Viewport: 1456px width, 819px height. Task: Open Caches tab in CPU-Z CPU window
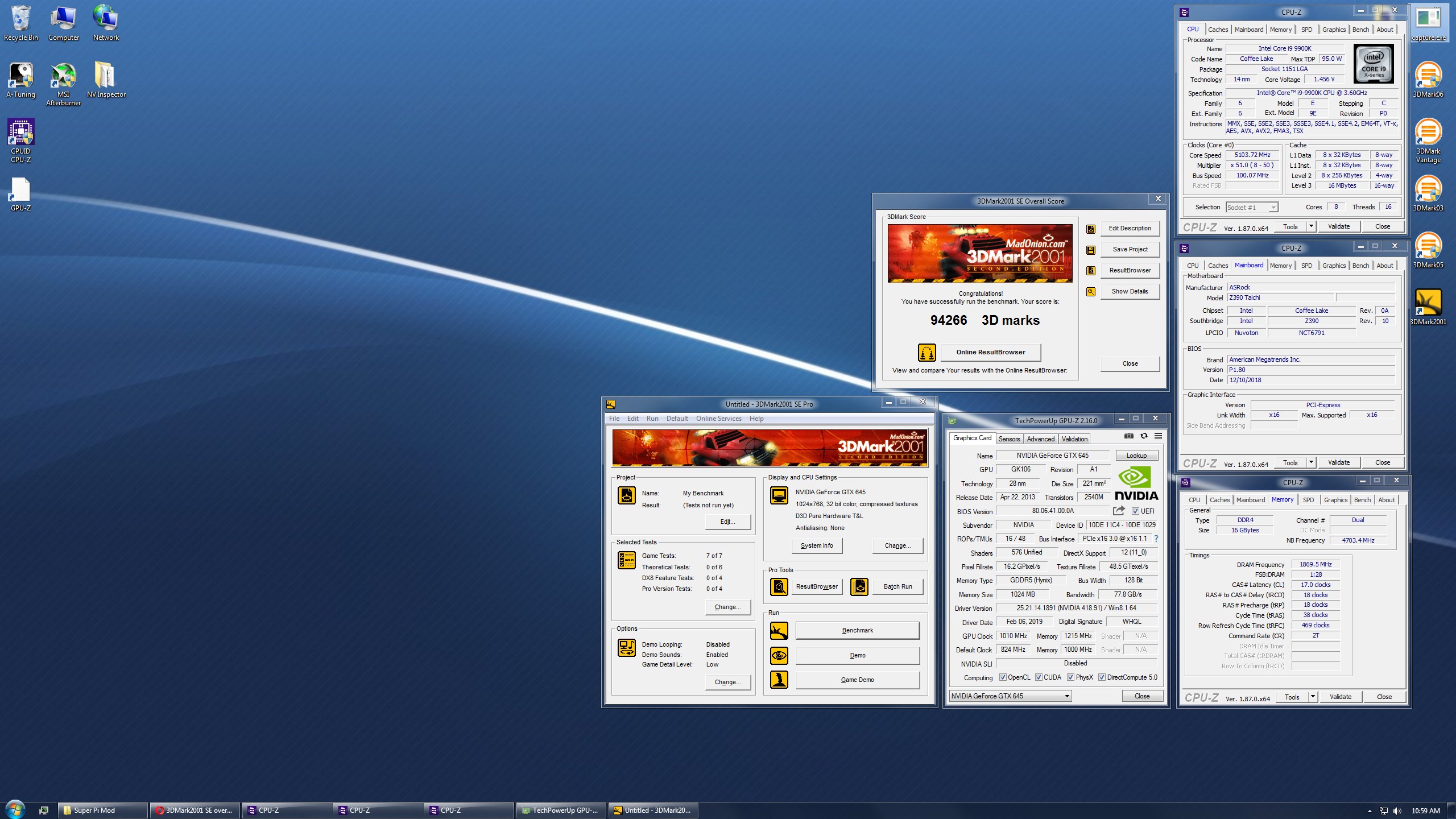pyautogui.click(x=1218, y=30)
